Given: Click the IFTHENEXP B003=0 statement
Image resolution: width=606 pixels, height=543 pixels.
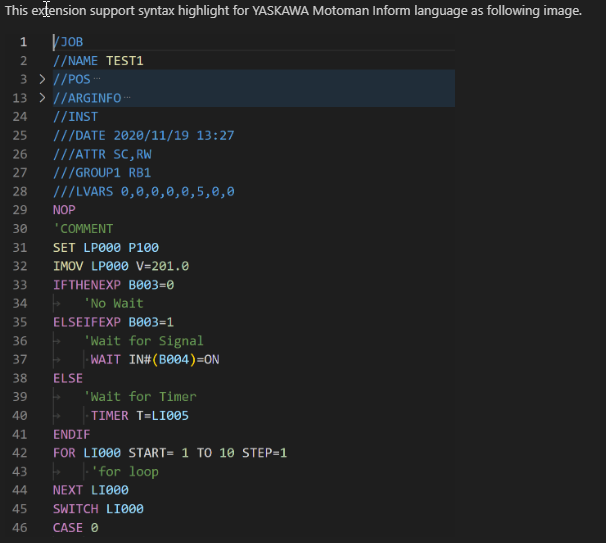Looking at the screenshot, I should coord(113,285).
